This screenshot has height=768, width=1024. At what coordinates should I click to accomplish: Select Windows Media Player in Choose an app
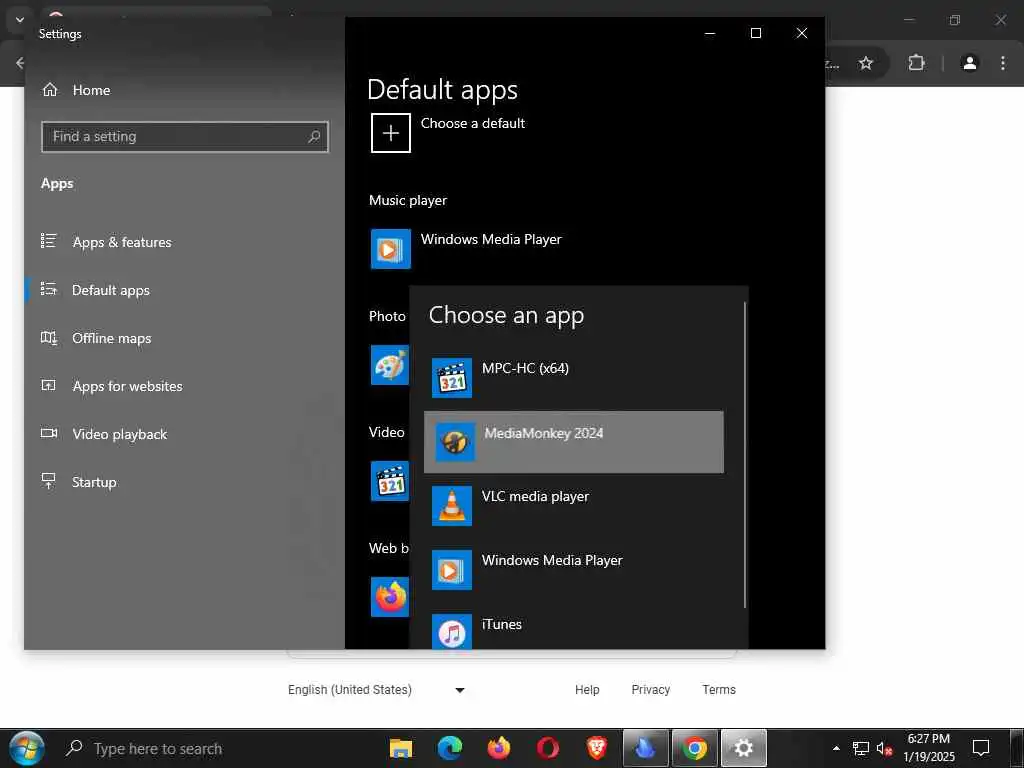point(573,569)
